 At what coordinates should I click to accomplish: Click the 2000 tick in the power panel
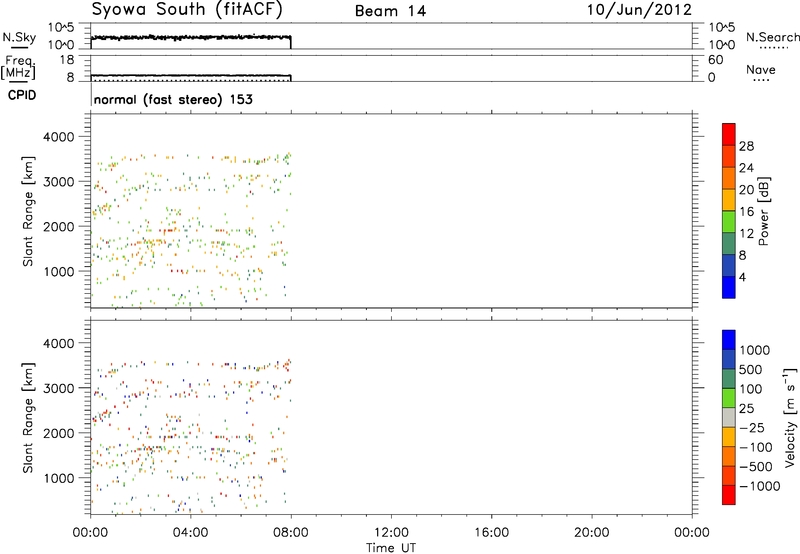coord(59,227)
